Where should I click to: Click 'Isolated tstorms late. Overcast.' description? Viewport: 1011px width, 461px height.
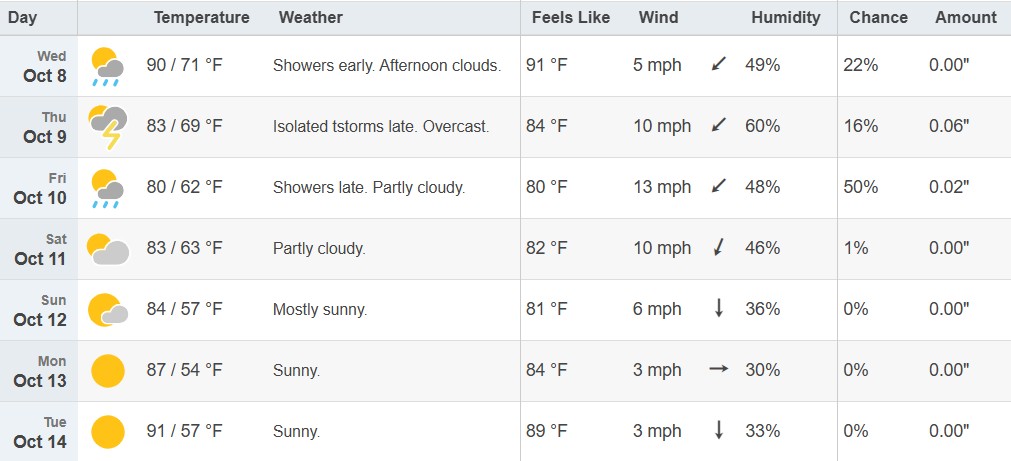click(x=381, y=126)
